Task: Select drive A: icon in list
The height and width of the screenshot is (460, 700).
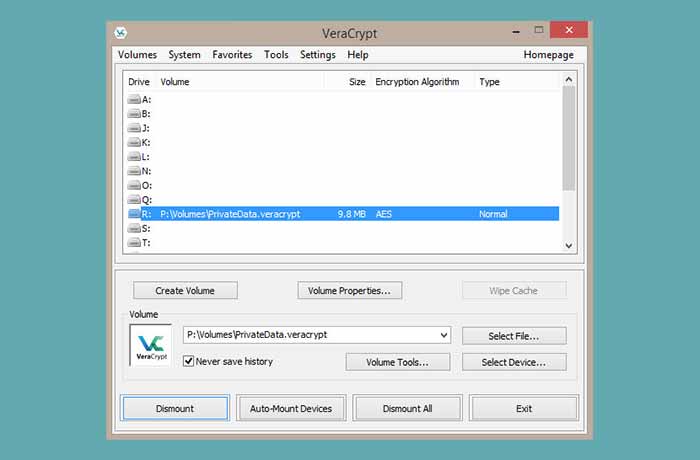Action: pyautogui.click(x=134, y=99)
